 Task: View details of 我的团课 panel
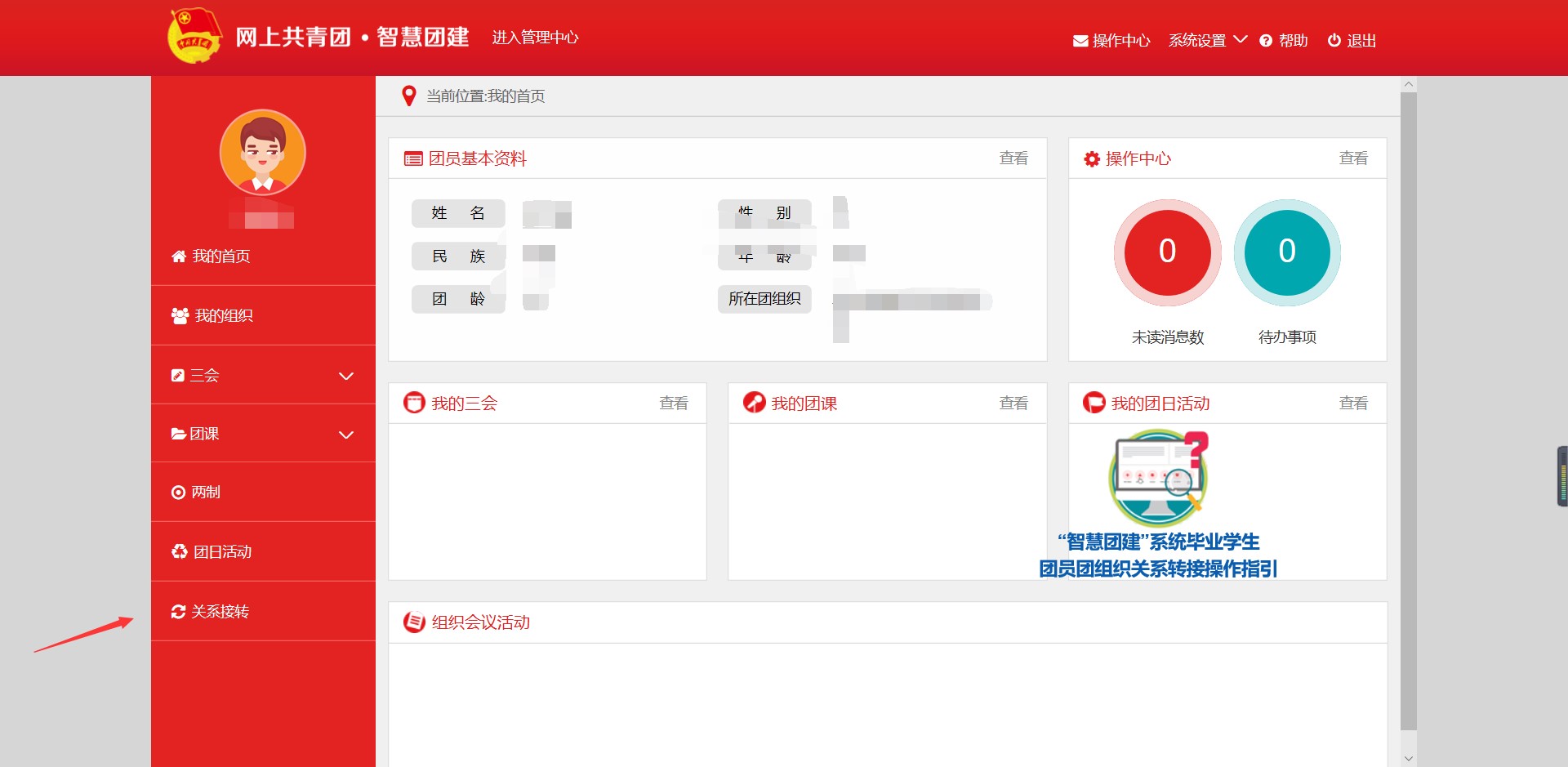point(1013,404)
